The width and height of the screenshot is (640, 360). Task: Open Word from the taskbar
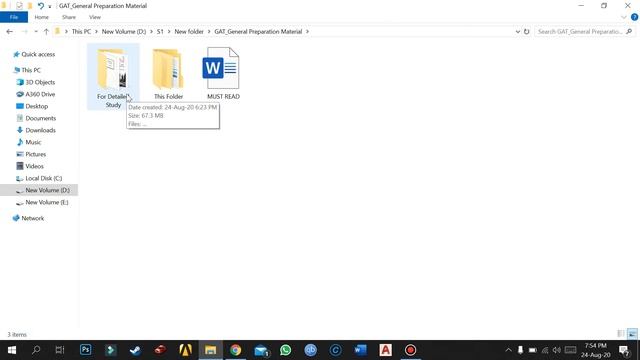(360, 350)
